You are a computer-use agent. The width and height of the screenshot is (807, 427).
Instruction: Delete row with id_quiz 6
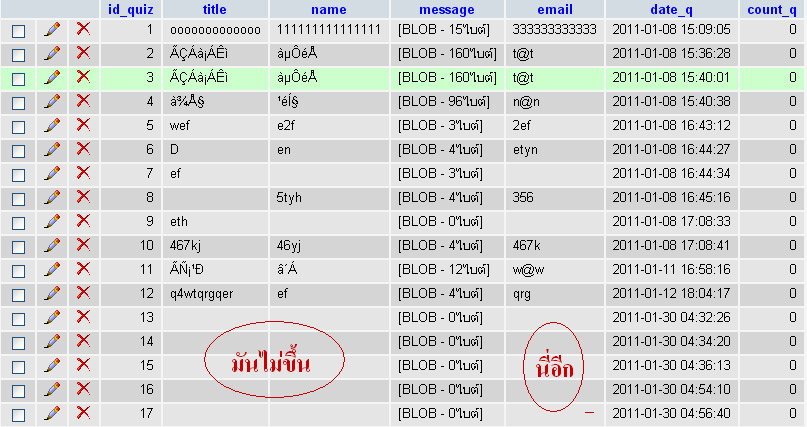click(x=83, y=149)
